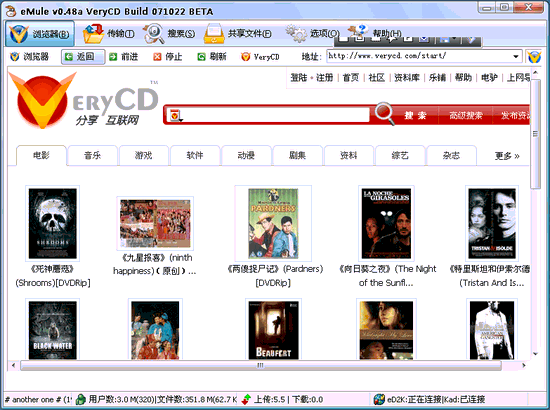
Task: Open the Browser (浏览器) main toolbar button
Action: 40,34
